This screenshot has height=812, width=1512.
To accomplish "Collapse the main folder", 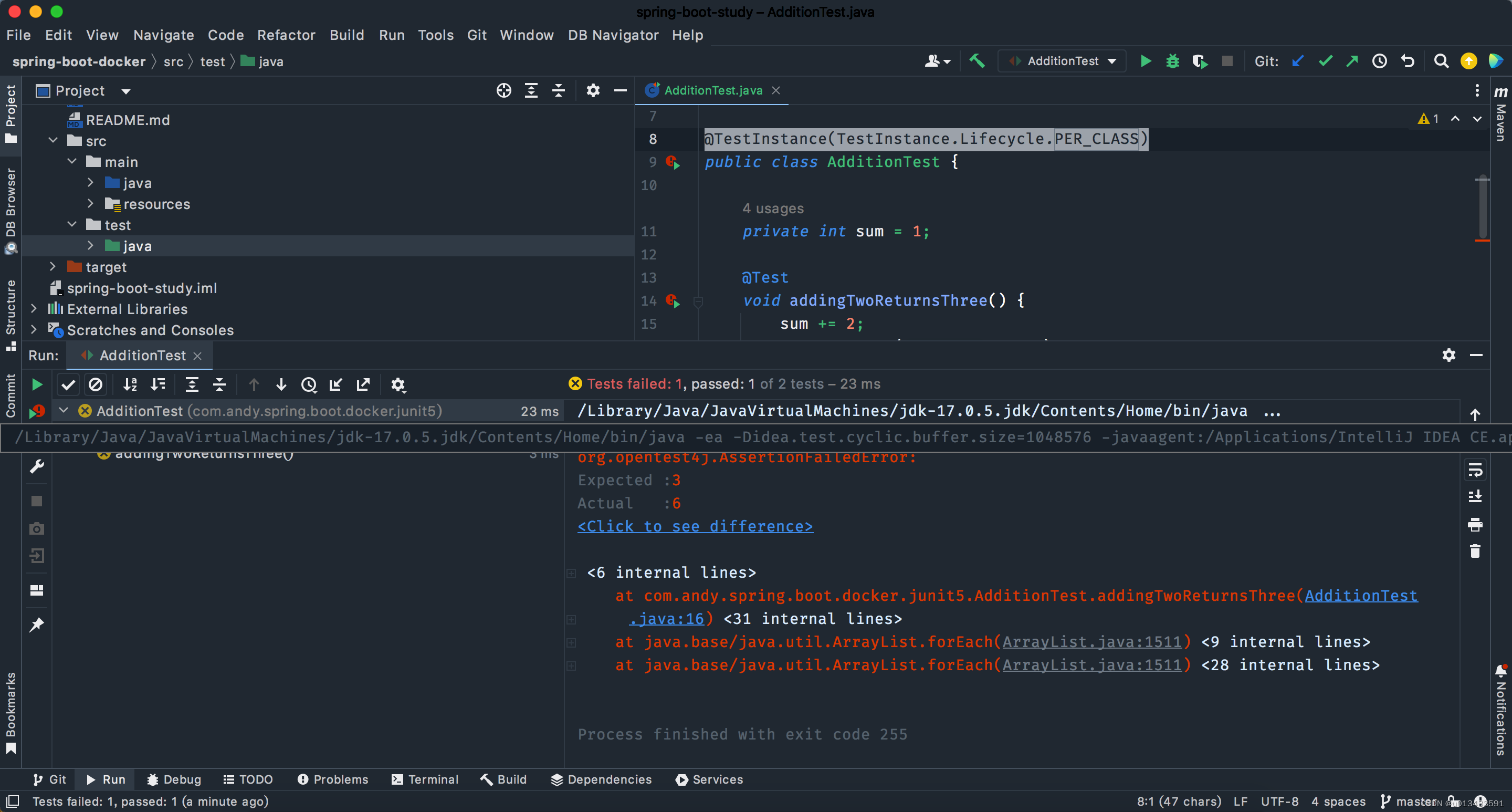I will pos(71,161).
